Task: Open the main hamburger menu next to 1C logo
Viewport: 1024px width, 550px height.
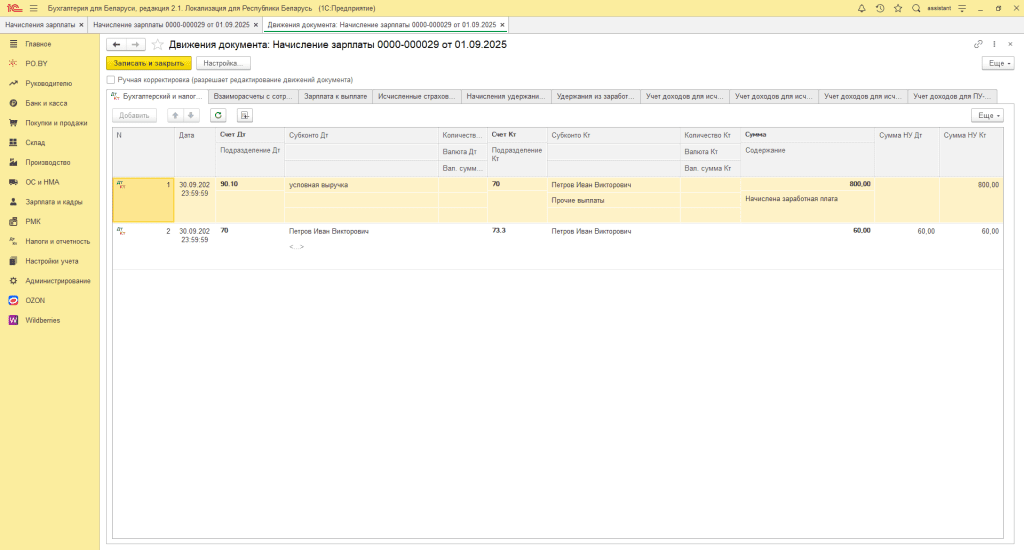Action: (x=34, y=8)
